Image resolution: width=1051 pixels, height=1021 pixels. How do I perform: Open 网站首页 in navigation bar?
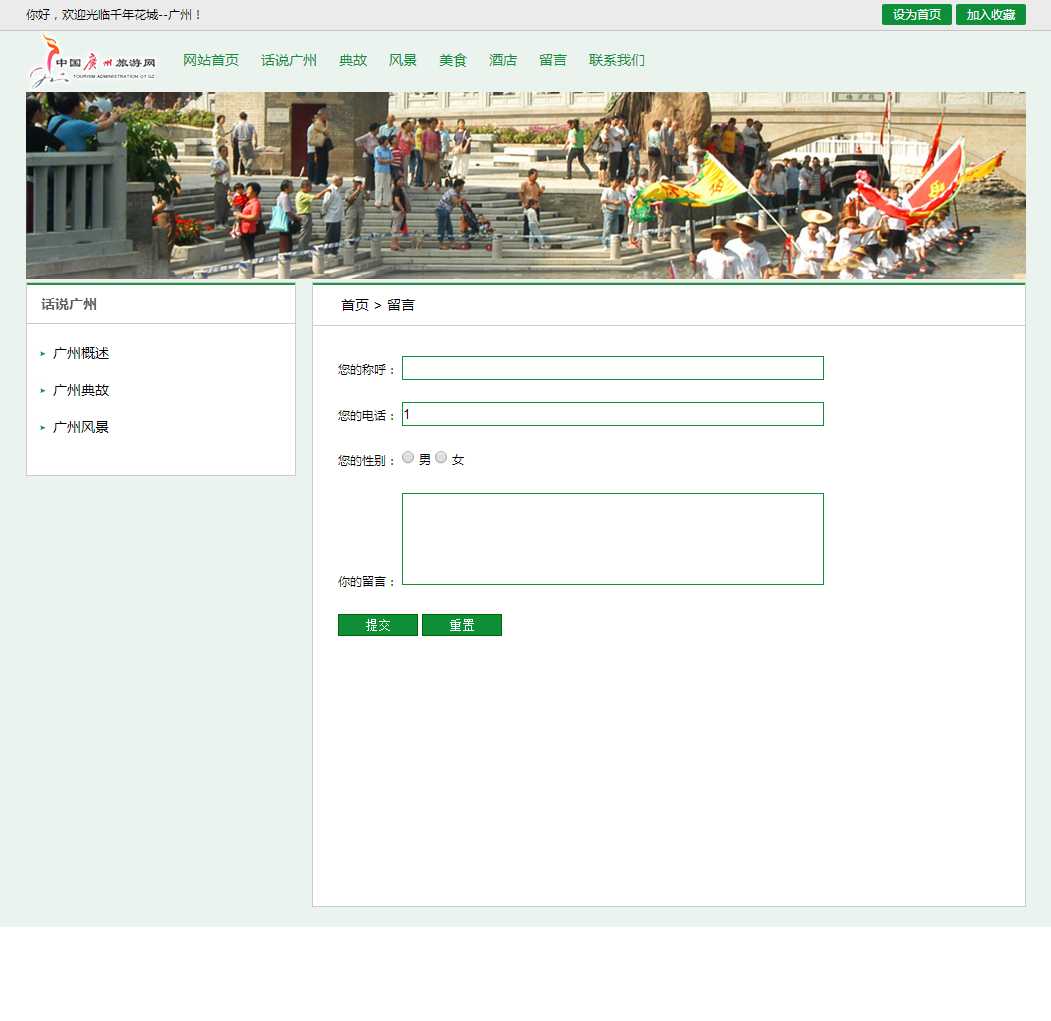click(211, 60)
